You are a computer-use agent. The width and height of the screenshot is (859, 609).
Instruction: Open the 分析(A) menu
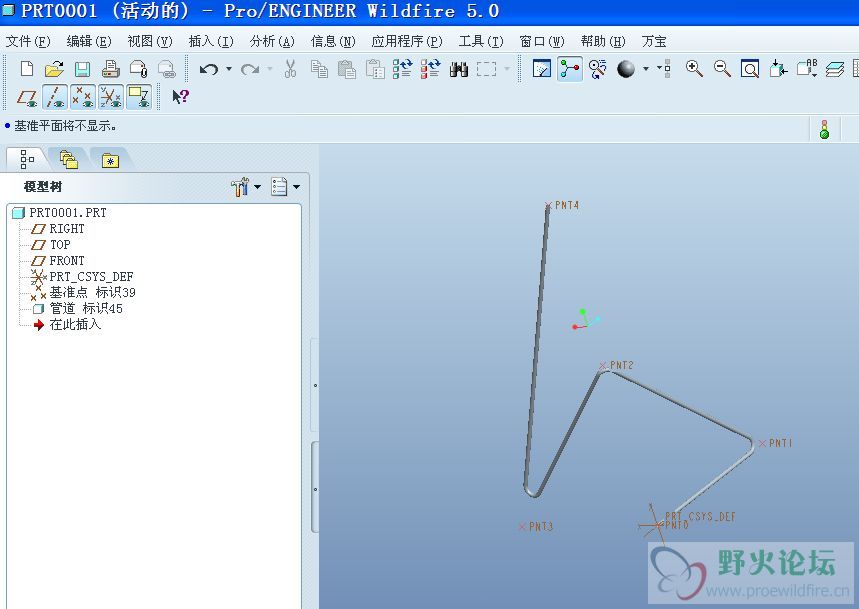[x=272, y=41]
